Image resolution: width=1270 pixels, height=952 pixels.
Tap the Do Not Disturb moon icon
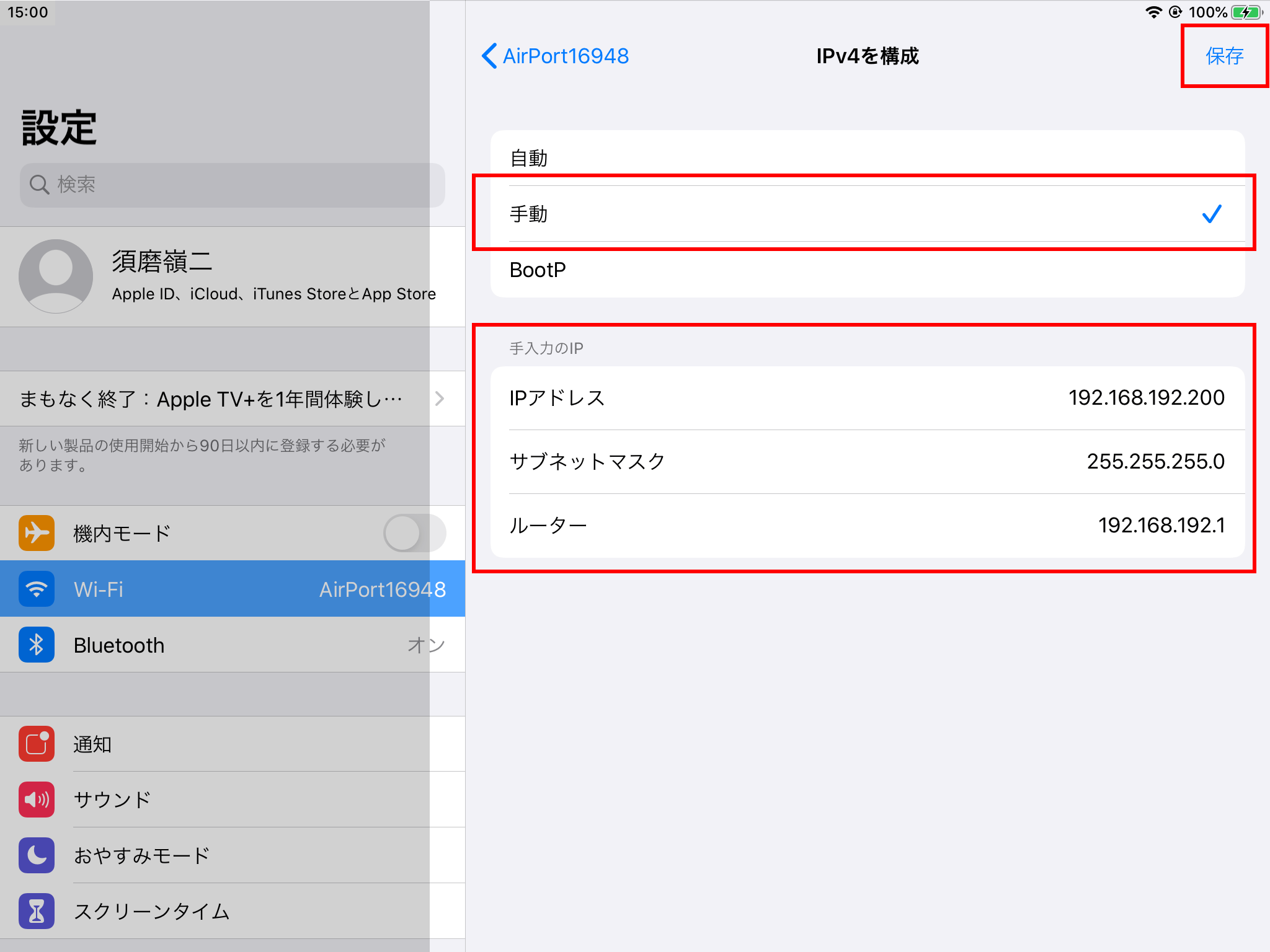37,855
